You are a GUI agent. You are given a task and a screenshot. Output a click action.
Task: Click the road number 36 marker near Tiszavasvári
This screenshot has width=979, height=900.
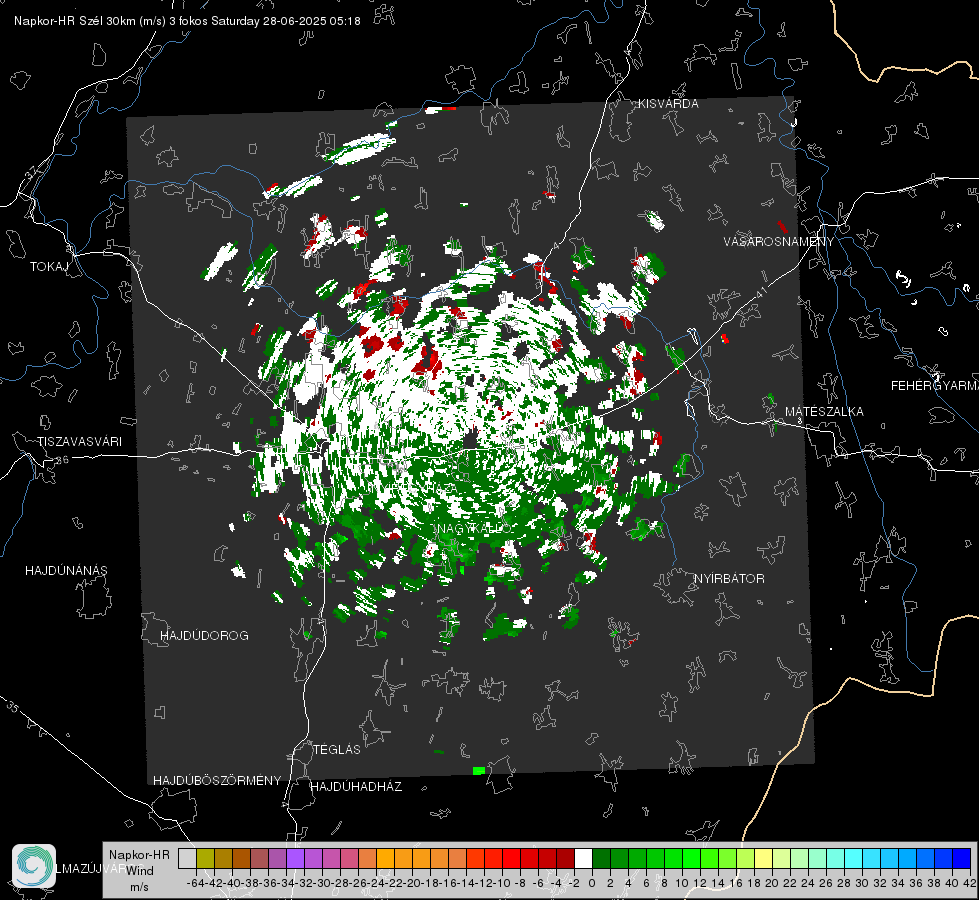coord(62,460)
